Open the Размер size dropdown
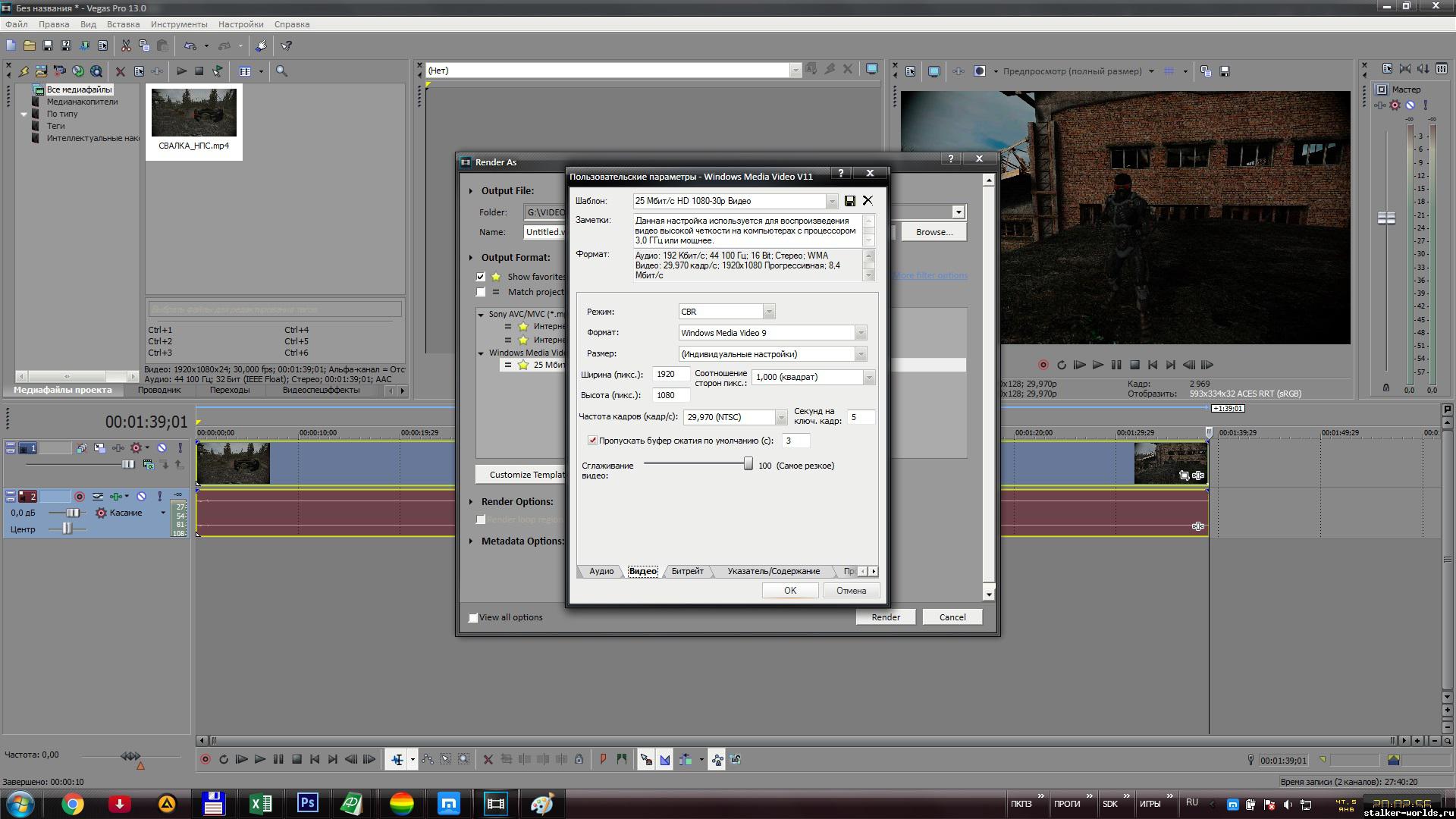1456x819 pixels. tap(860, 354)
